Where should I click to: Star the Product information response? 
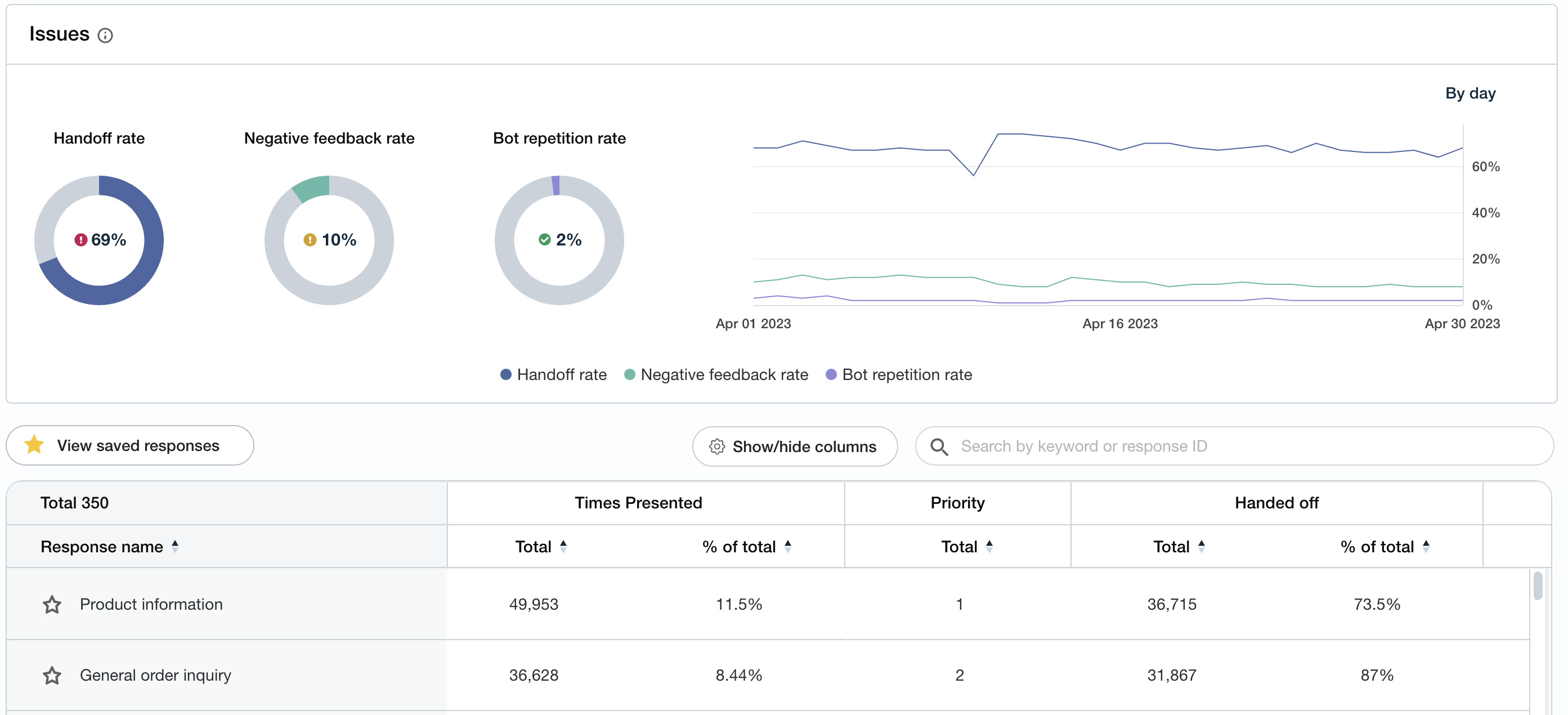pyautogui.click(x=52, y=605)
